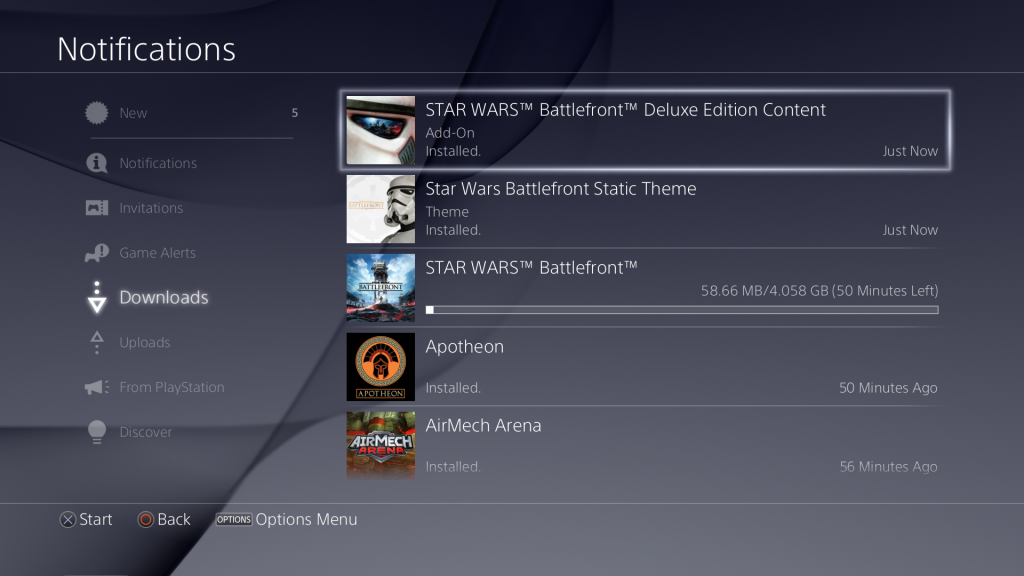Click the new notifications count 5
This screenshot has height=576, width=1024.
(295, 113)
